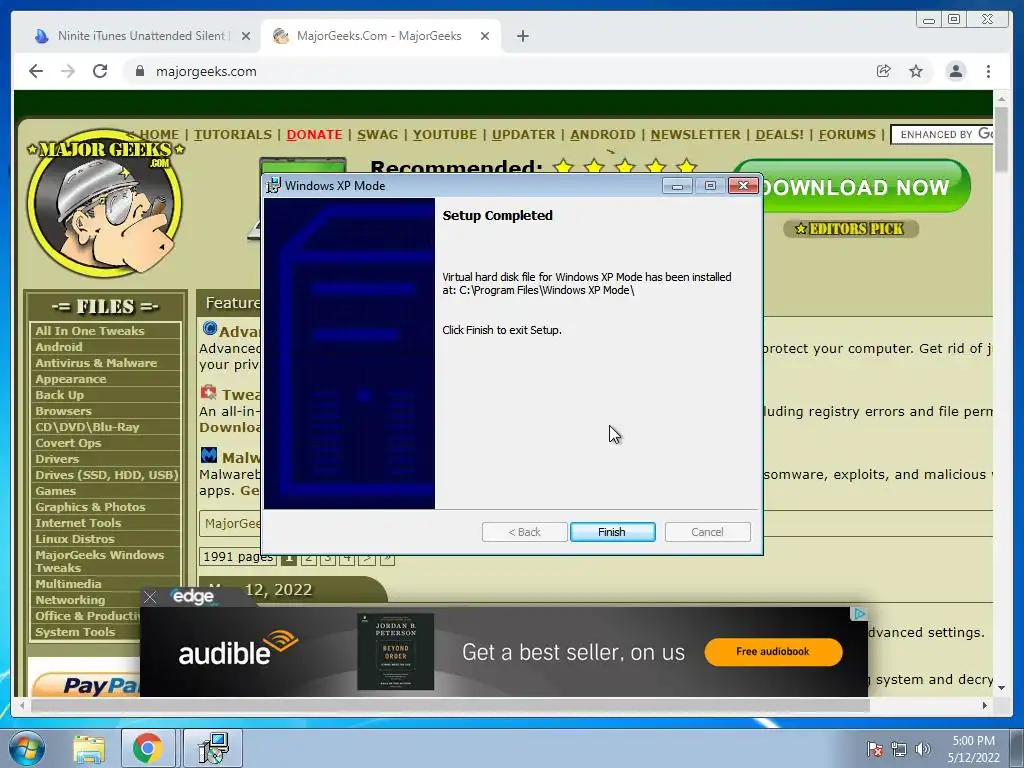Click the Major Geeks mascot logo
The height and width of the screenshot is (768, 1024).
tap(104, 202)
